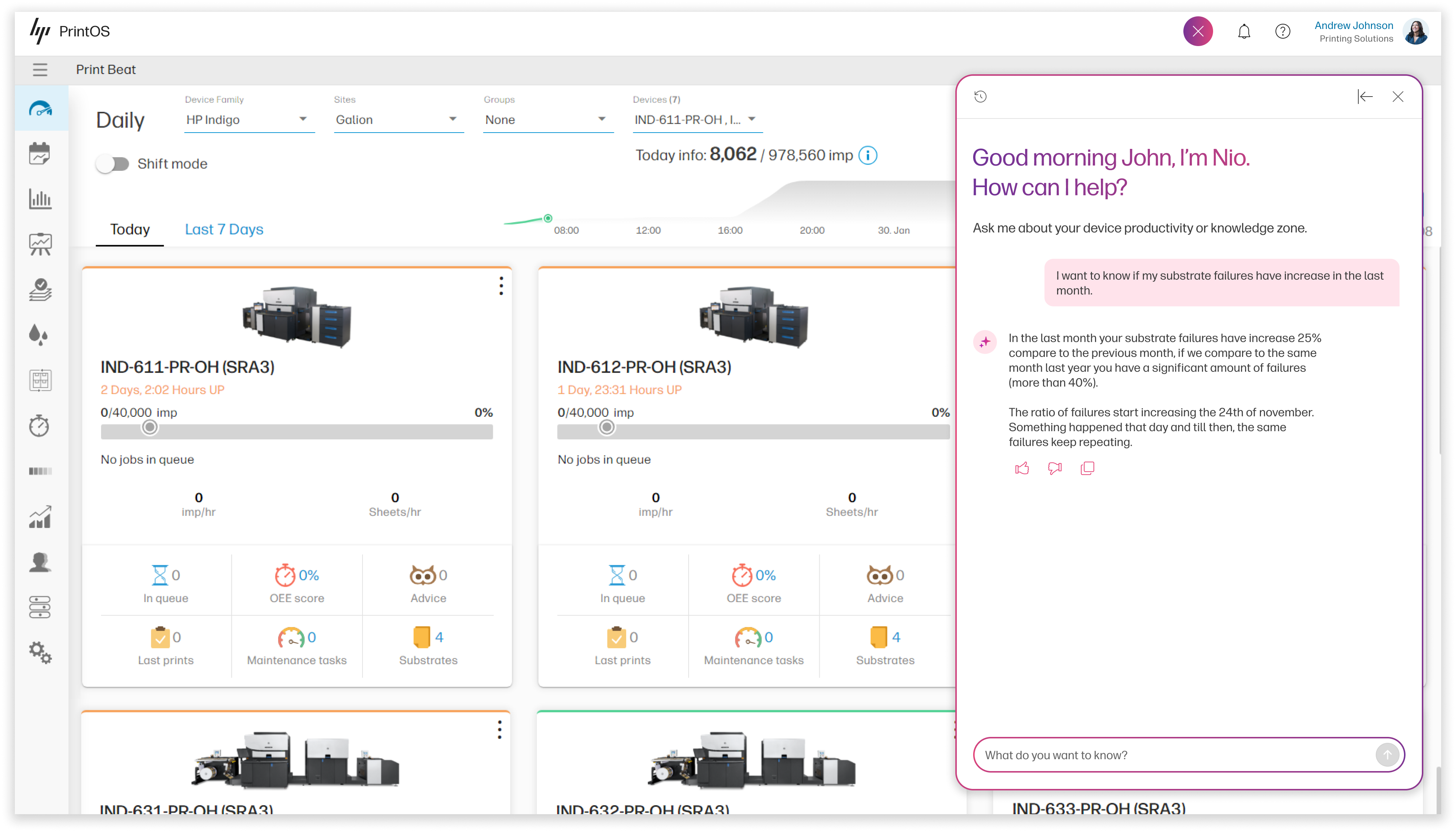Screen dimensions: 1456x832
Task: Copy Nio's response with copy icon
Action: tap(1088, 469)
